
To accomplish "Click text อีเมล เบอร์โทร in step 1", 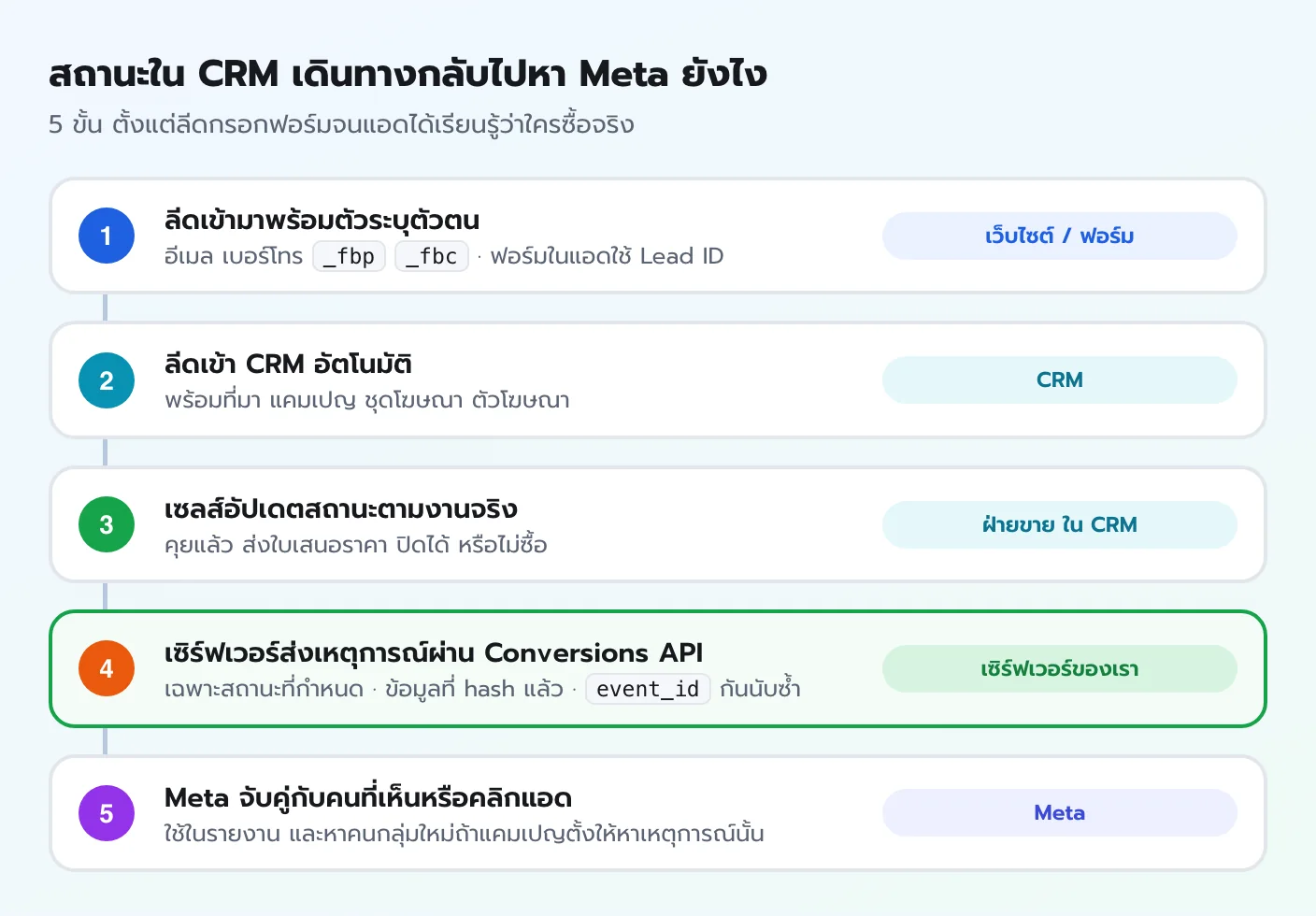I will coord(234,256).
